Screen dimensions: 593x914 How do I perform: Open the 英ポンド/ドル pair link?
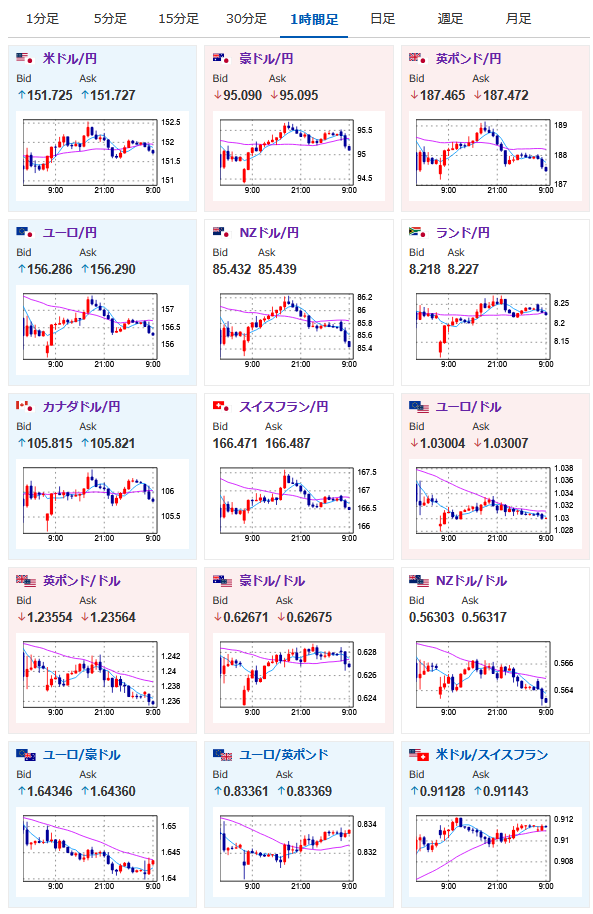click(x=82, y=581)
